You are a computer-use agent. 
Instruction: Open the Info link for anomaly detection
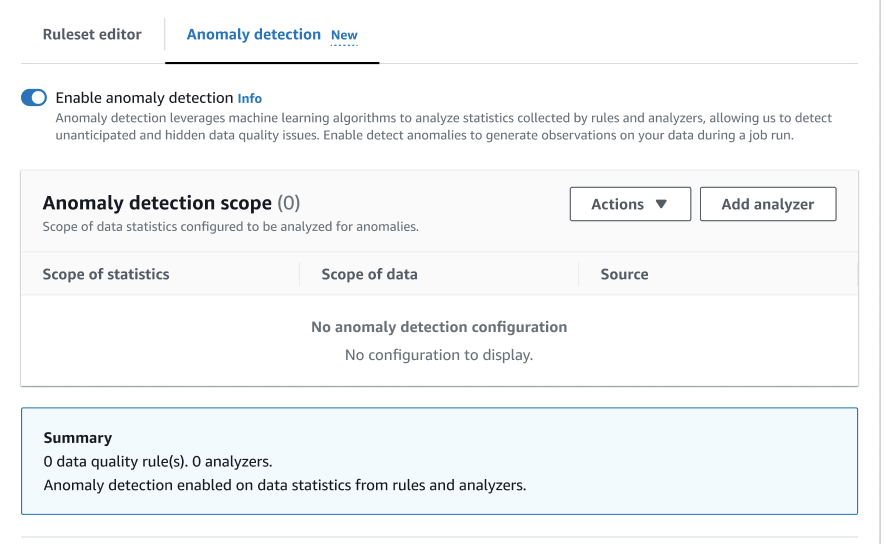coord(250,98)
